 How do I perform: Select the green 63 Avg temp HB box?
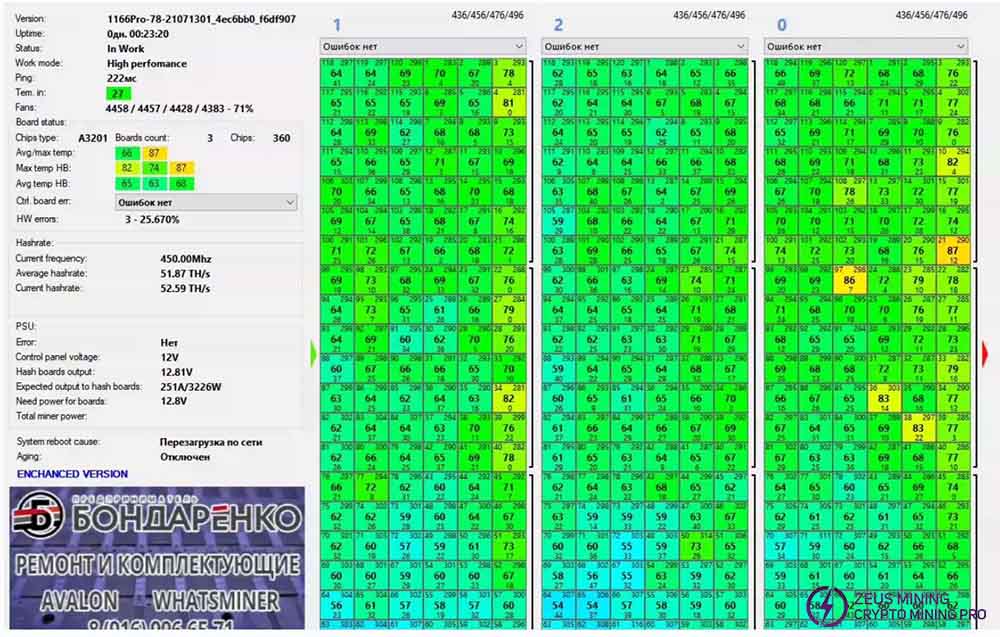click(154, 183)
